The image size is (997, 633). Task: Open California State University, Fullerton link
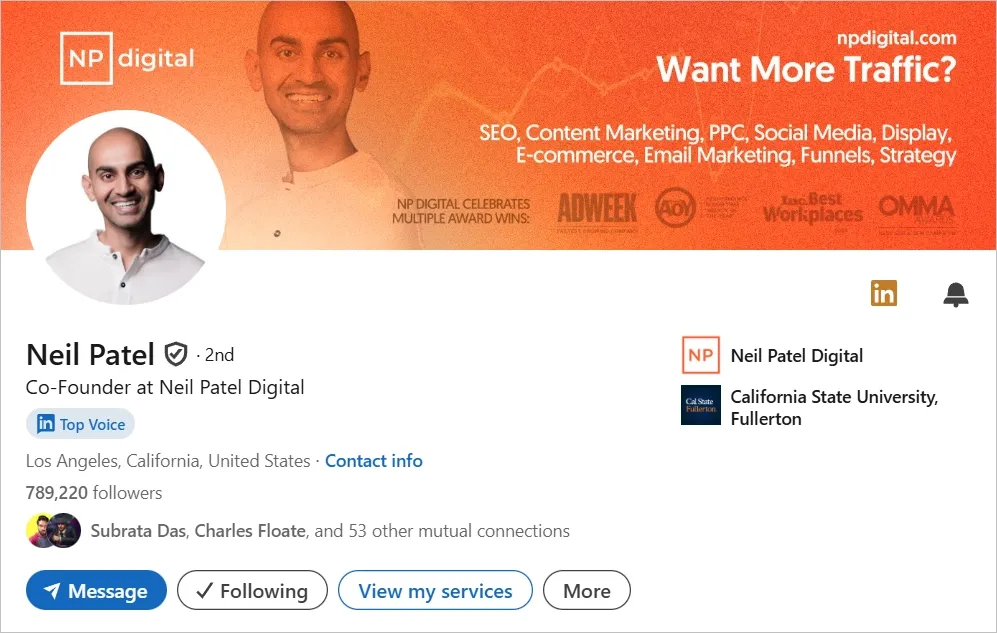coord(833,407)
